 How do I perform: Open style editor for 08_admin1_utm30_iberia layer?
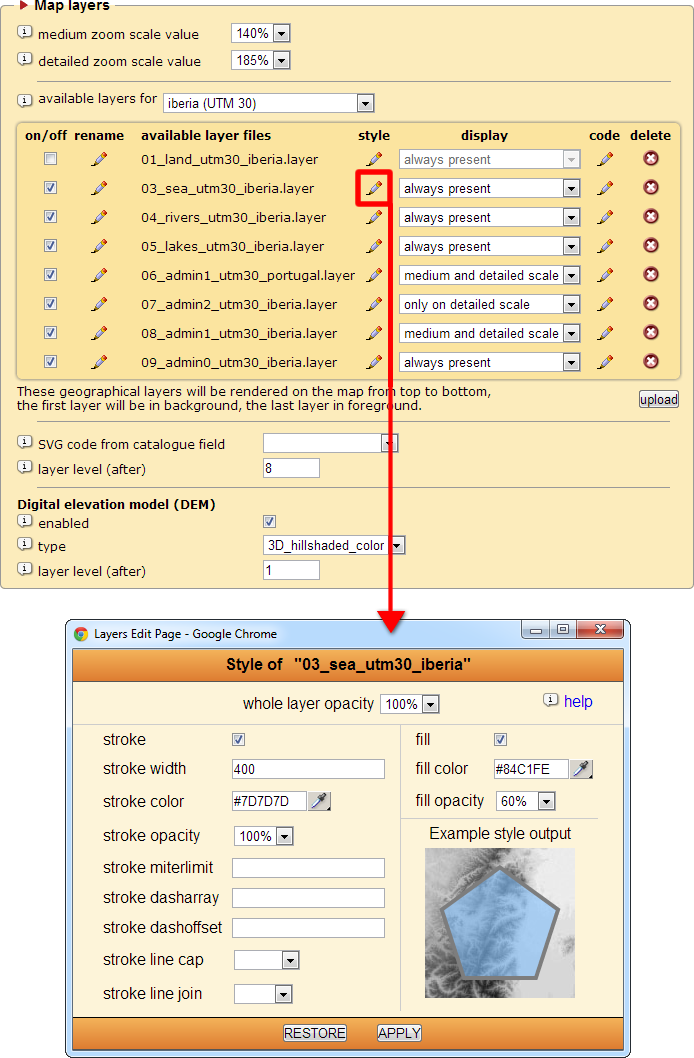coord(374,333)
